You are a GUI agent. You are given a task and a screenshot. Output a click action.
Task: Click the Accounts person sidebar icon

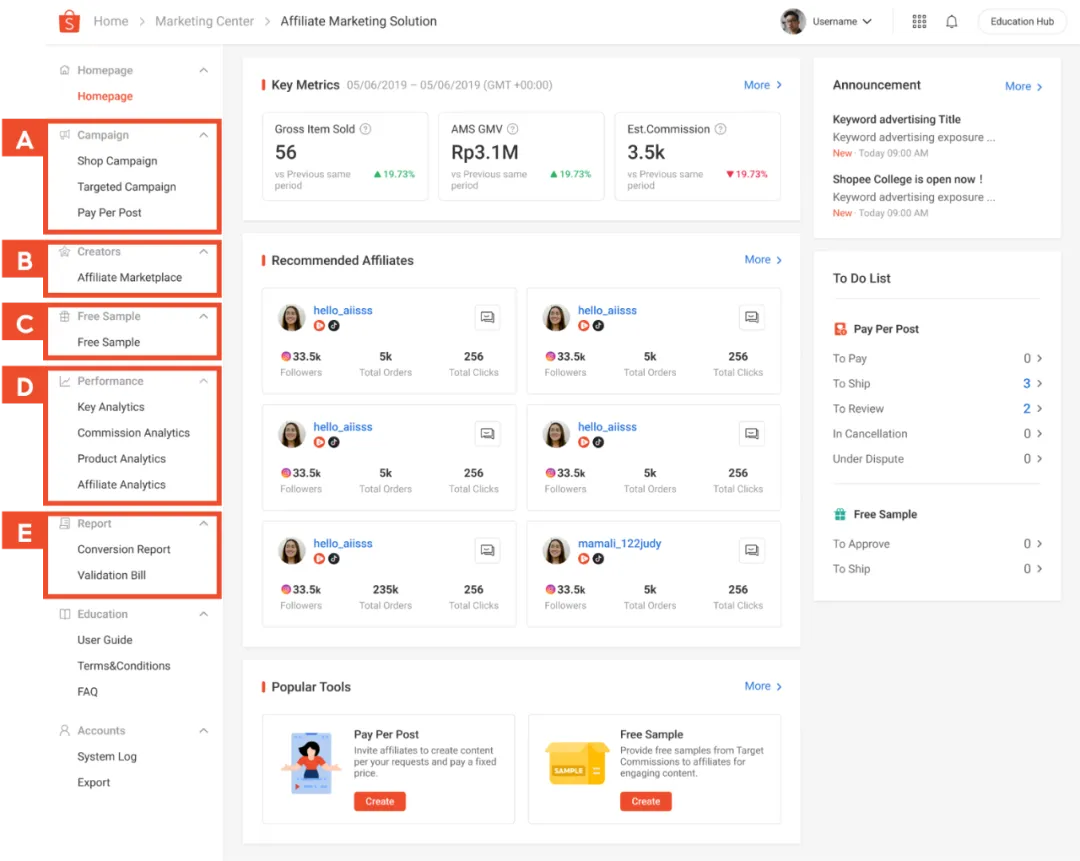pos(65,730)
